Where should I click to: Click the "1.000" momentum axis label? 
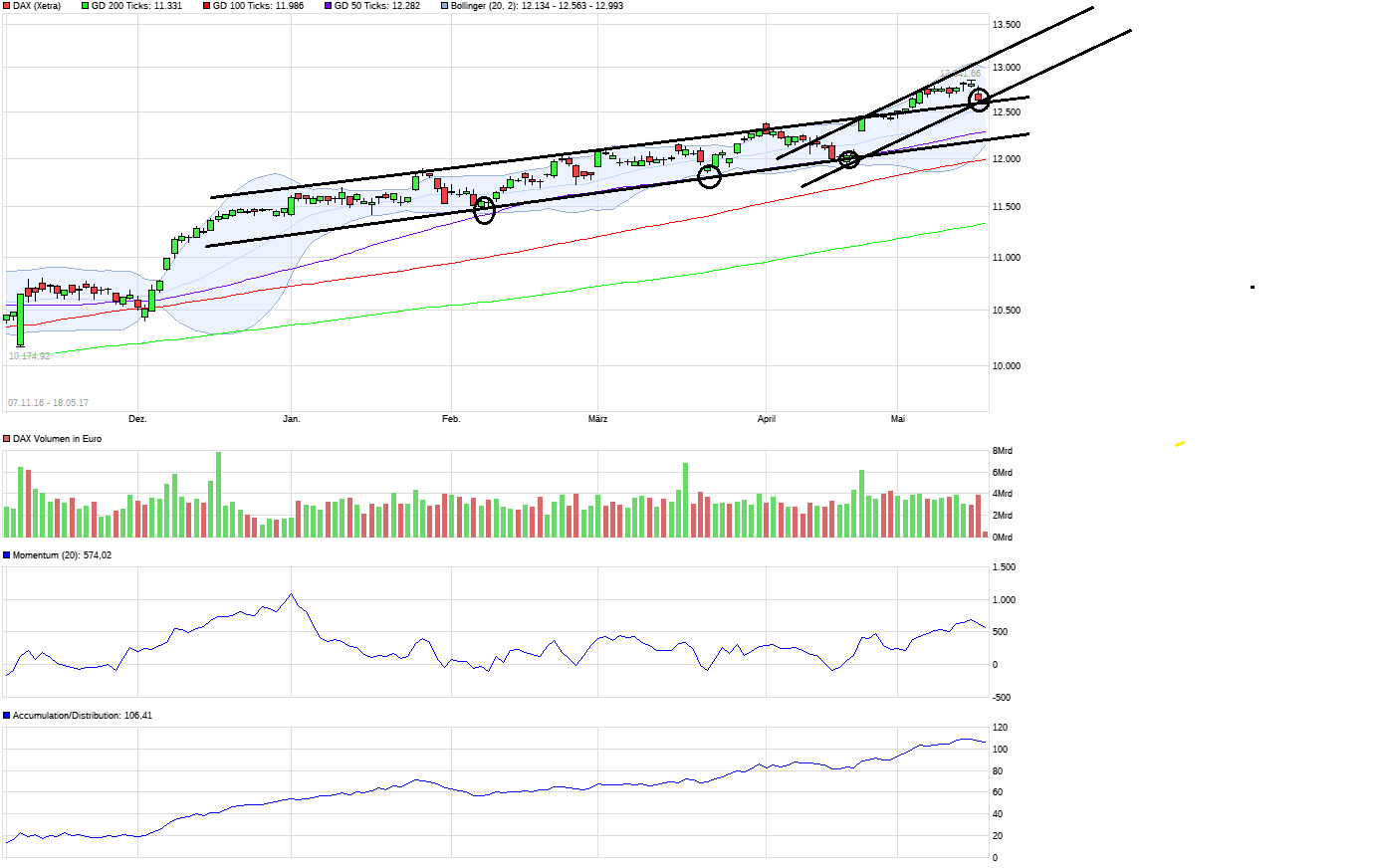(x=1005, y=600)
